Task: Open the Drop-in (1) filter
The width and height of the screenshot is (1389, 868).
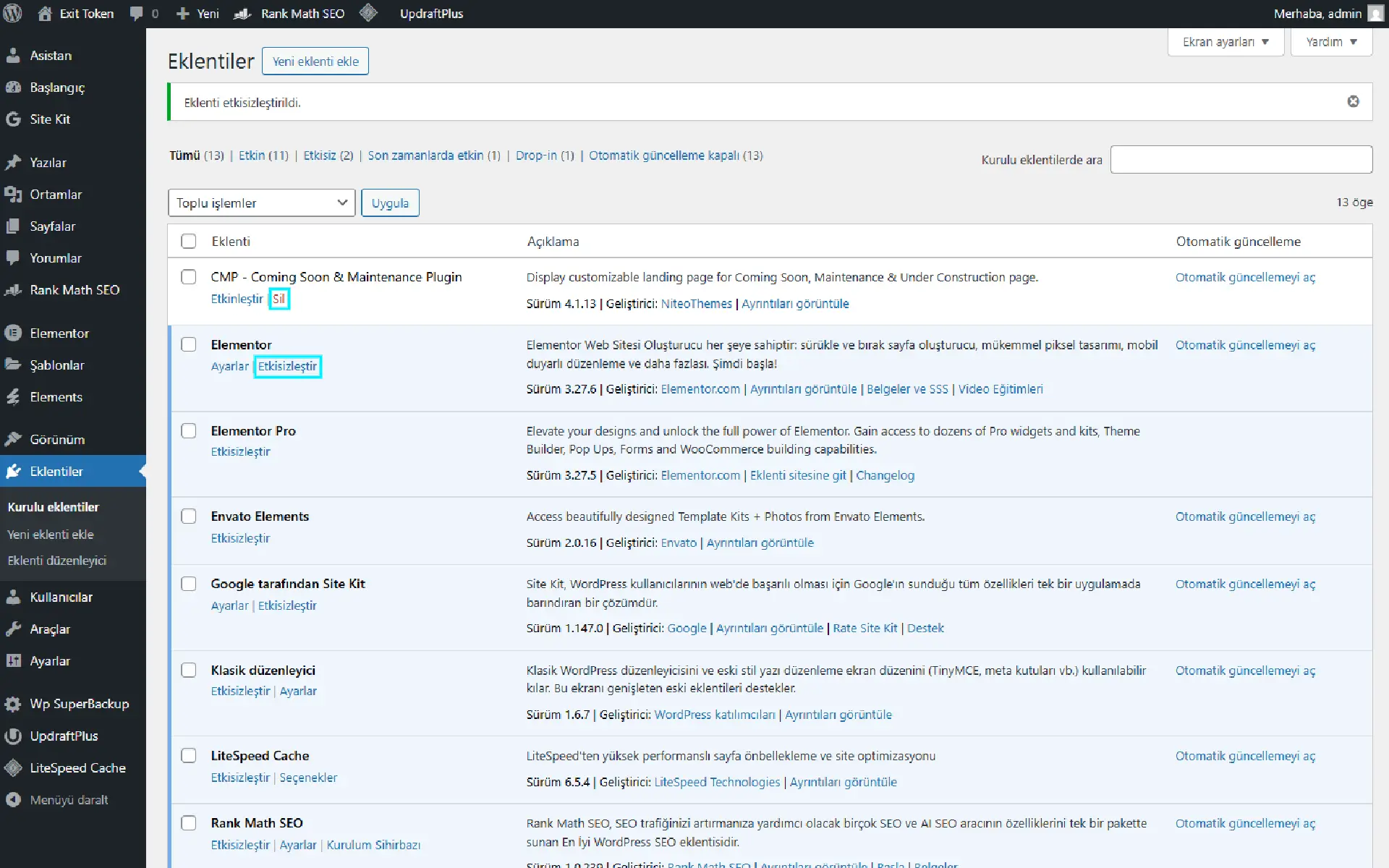Action: 545,156
